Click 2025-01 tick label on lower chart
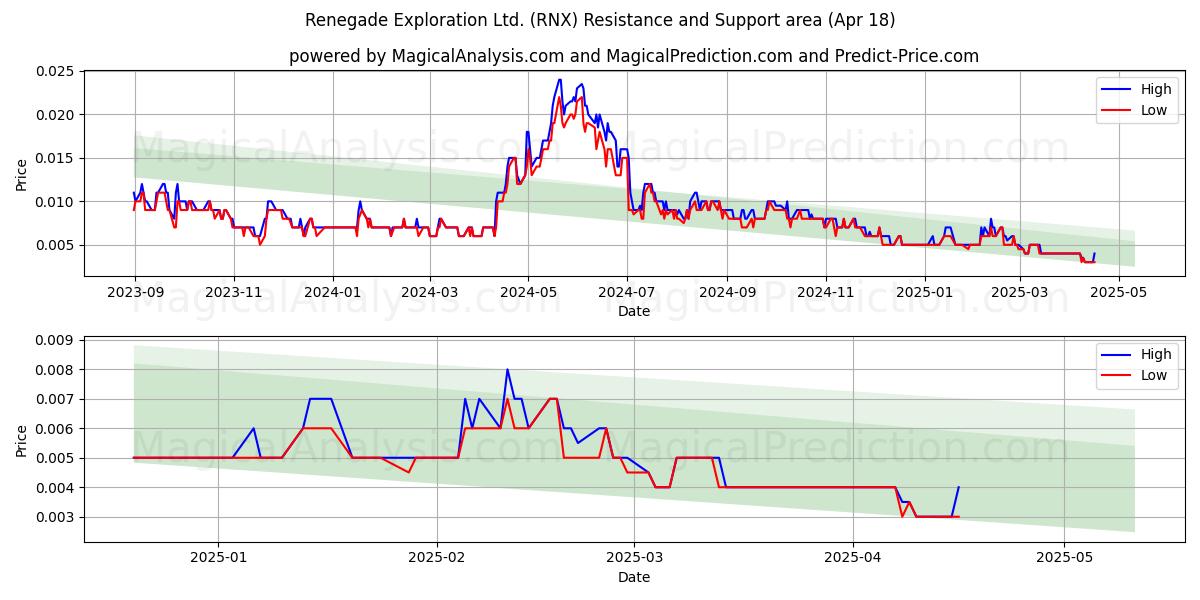The width and height of the screenshot is (1200, 600). tap(218, 558)
